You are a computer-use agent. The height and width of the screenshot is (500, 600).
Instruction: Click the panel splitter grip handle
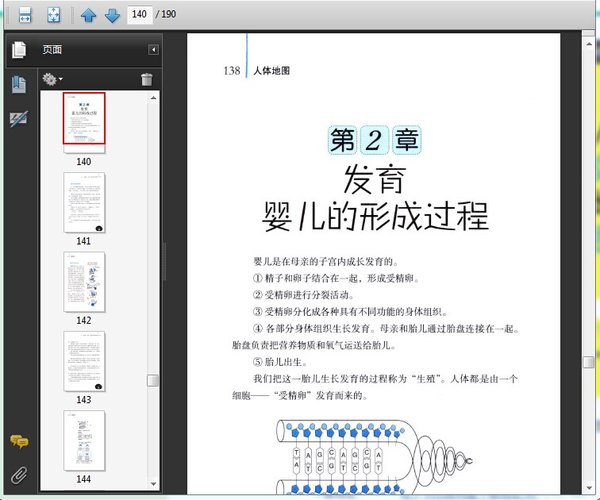[165, 261]
